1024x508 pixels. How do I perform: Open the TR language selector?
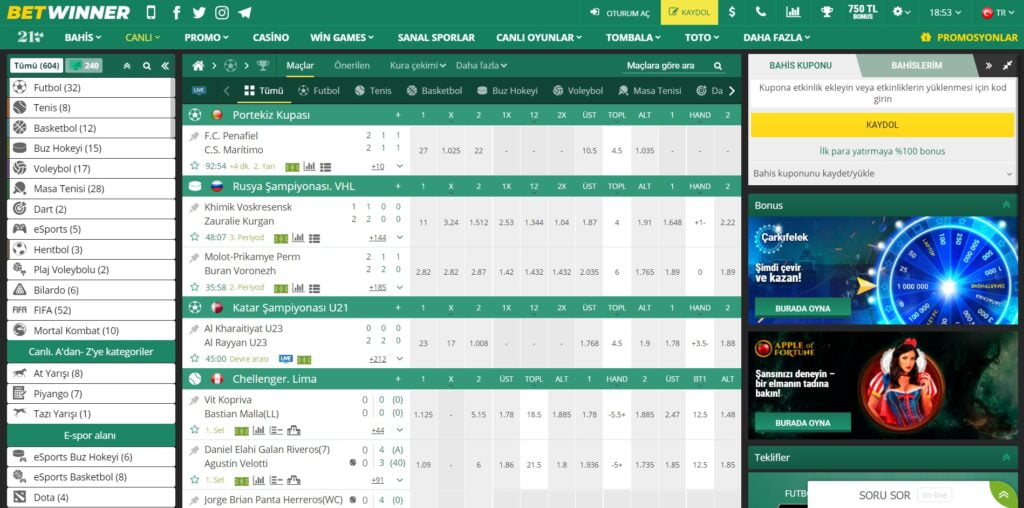(x=998, y=12)
